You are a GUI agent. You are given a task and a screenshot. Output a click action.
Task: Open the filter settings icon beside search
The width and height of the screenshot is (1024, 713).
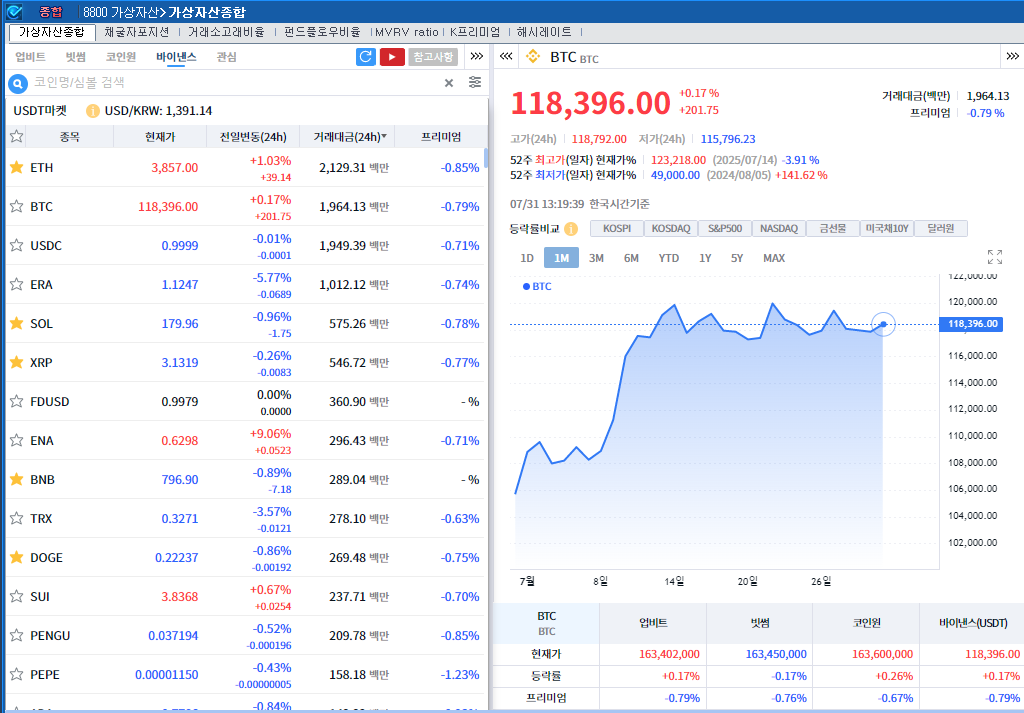pos(475,82)
